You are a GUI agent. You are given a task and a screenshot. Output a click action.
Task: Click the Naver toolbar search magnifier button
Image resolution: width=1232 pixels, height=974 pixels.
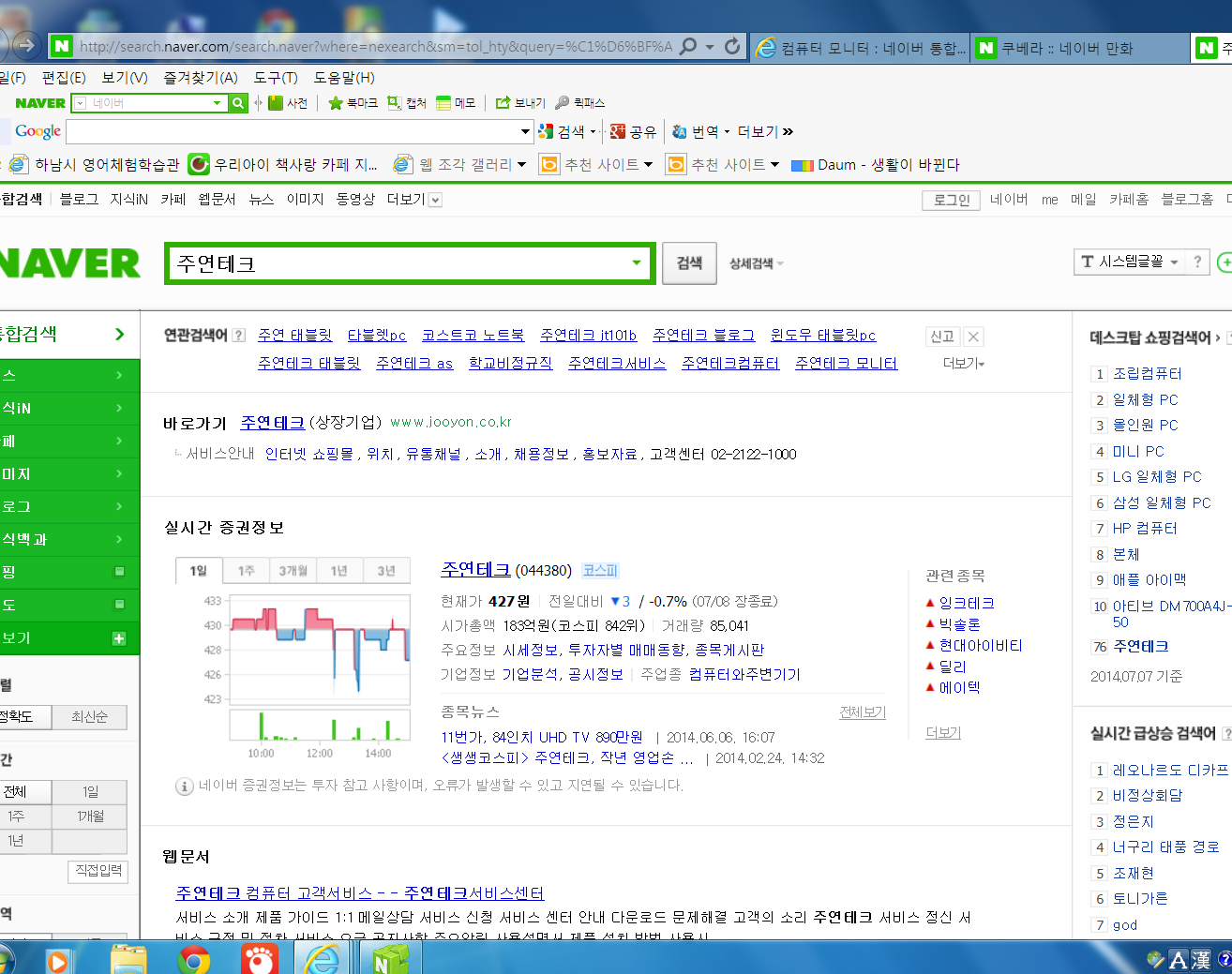238,103
